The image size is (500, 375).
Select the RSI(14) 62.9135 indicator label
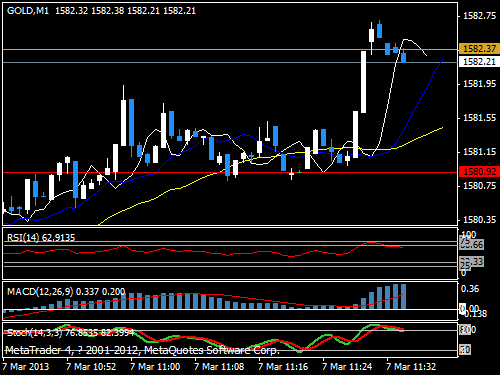coord(41,238)
